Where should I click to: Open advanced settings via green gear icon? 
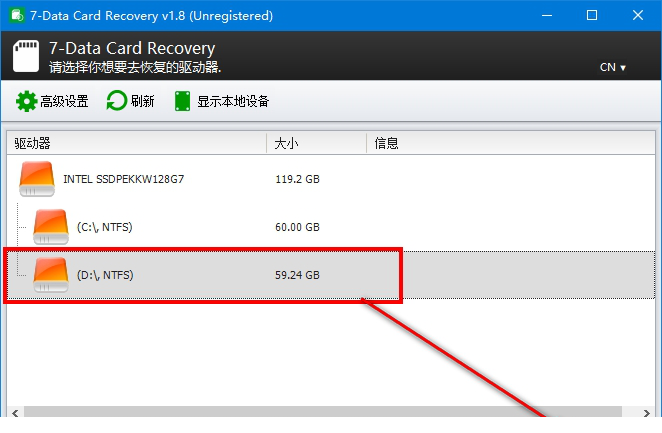click(26, 101)
